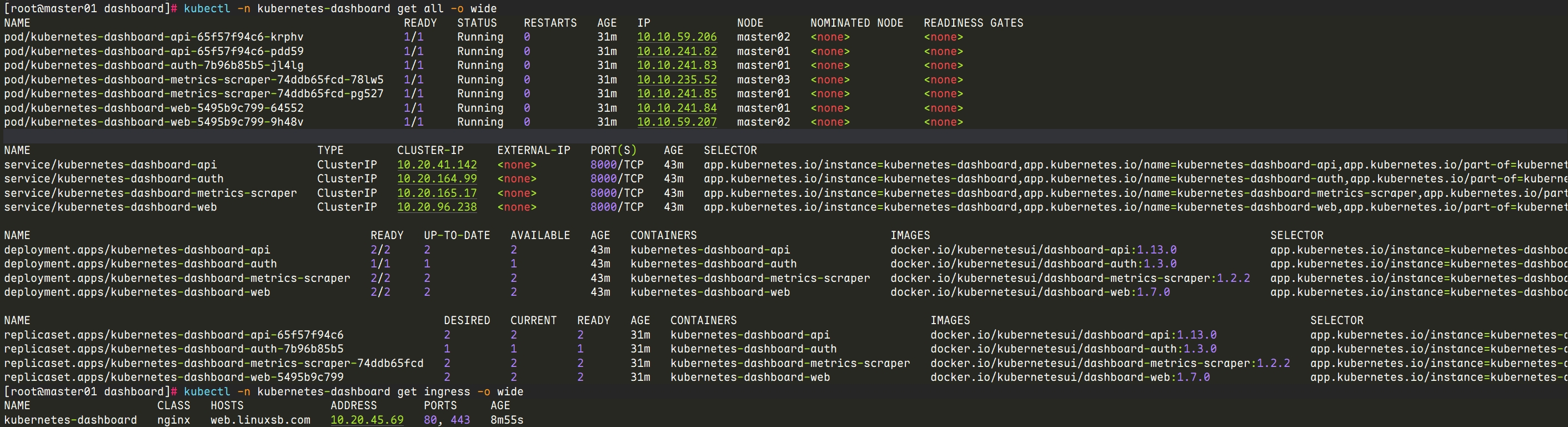Open the underlined IP address 10.10.59.206
This screenshot has width=1568, height=427.
pyautogui.click(x=677, y=37)
